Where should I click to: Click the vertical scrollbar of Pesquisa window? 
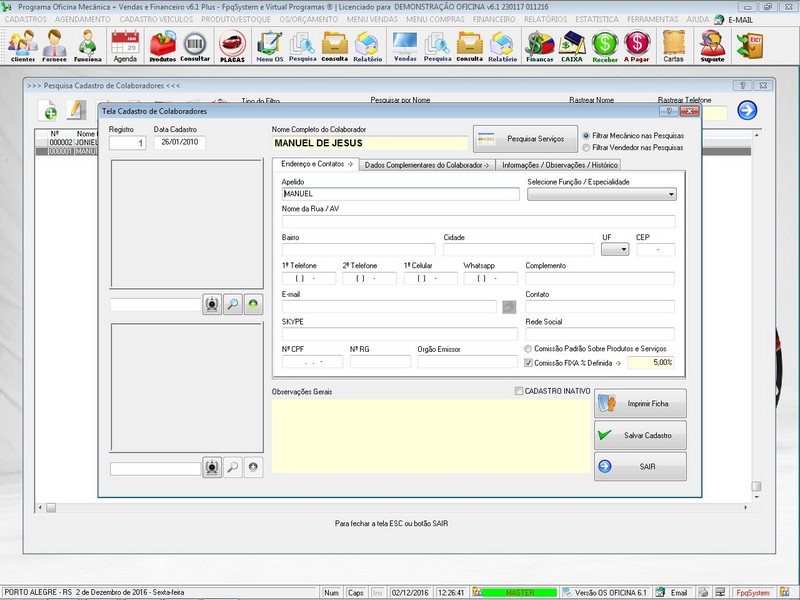[756, 316]
